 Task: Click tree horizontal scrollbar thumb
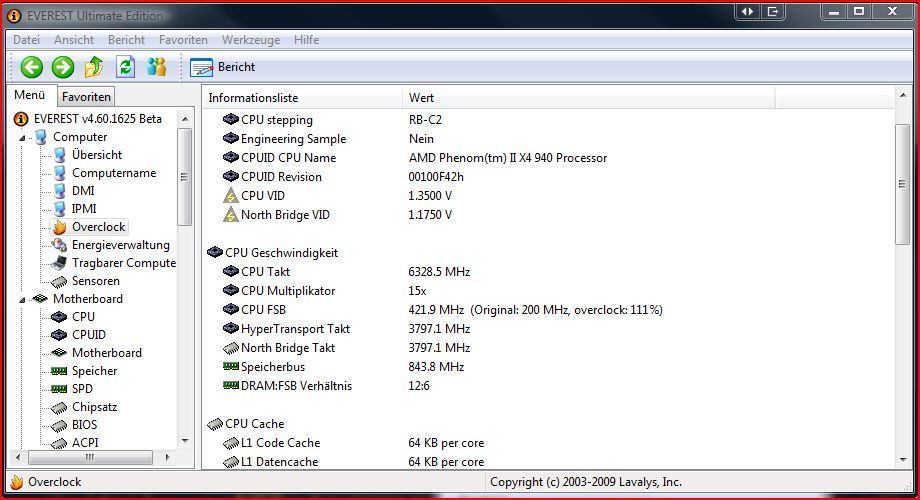(x=90, y=457)
